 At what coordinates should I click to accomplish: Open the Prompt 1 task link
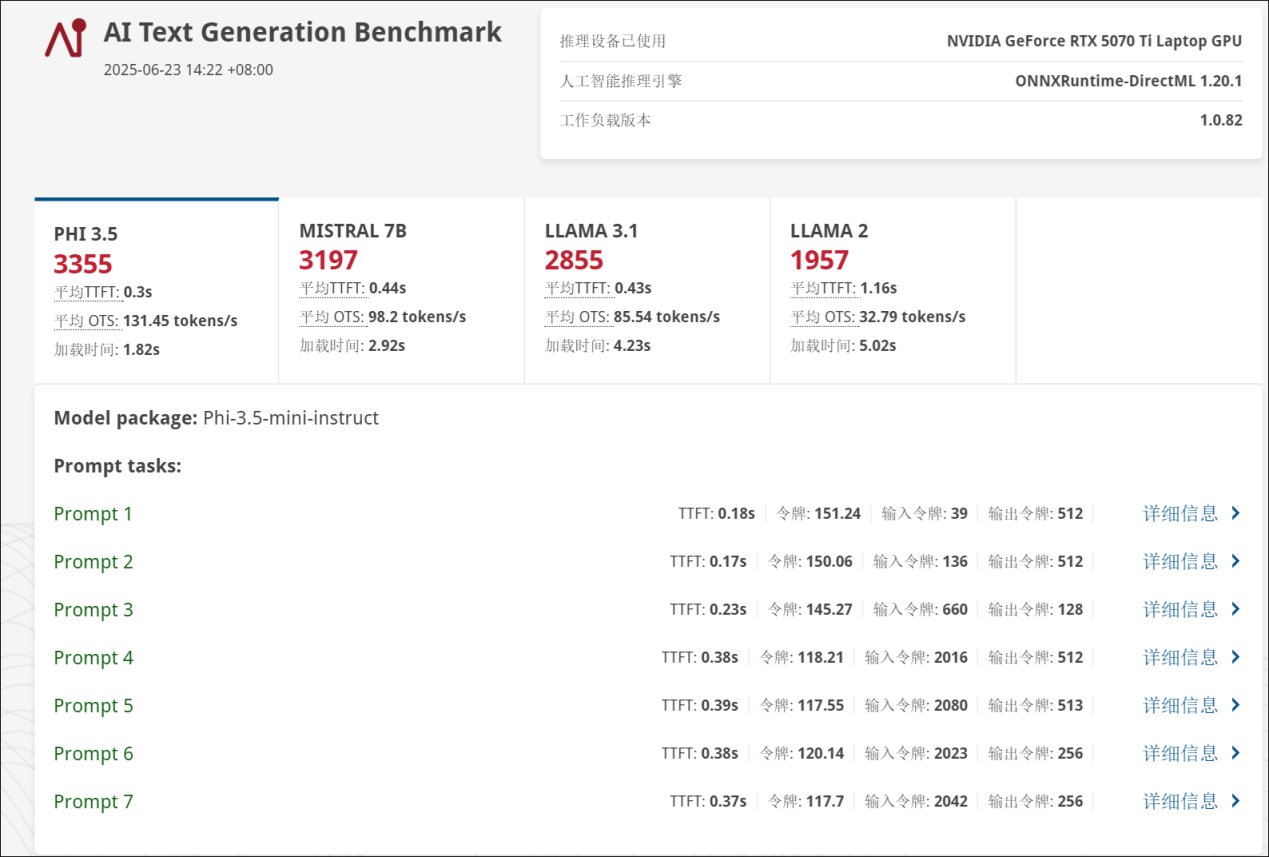click(x=93, y=514)
